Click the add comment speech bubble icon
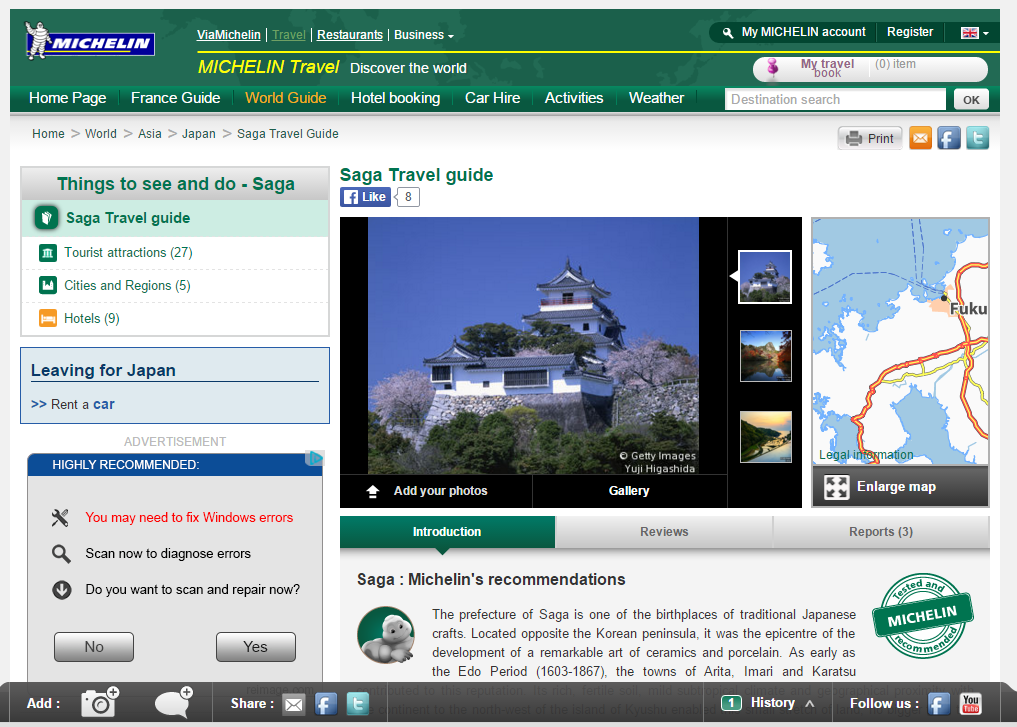The width and height of the screenshot is (1017, 727). coord(174,702)
